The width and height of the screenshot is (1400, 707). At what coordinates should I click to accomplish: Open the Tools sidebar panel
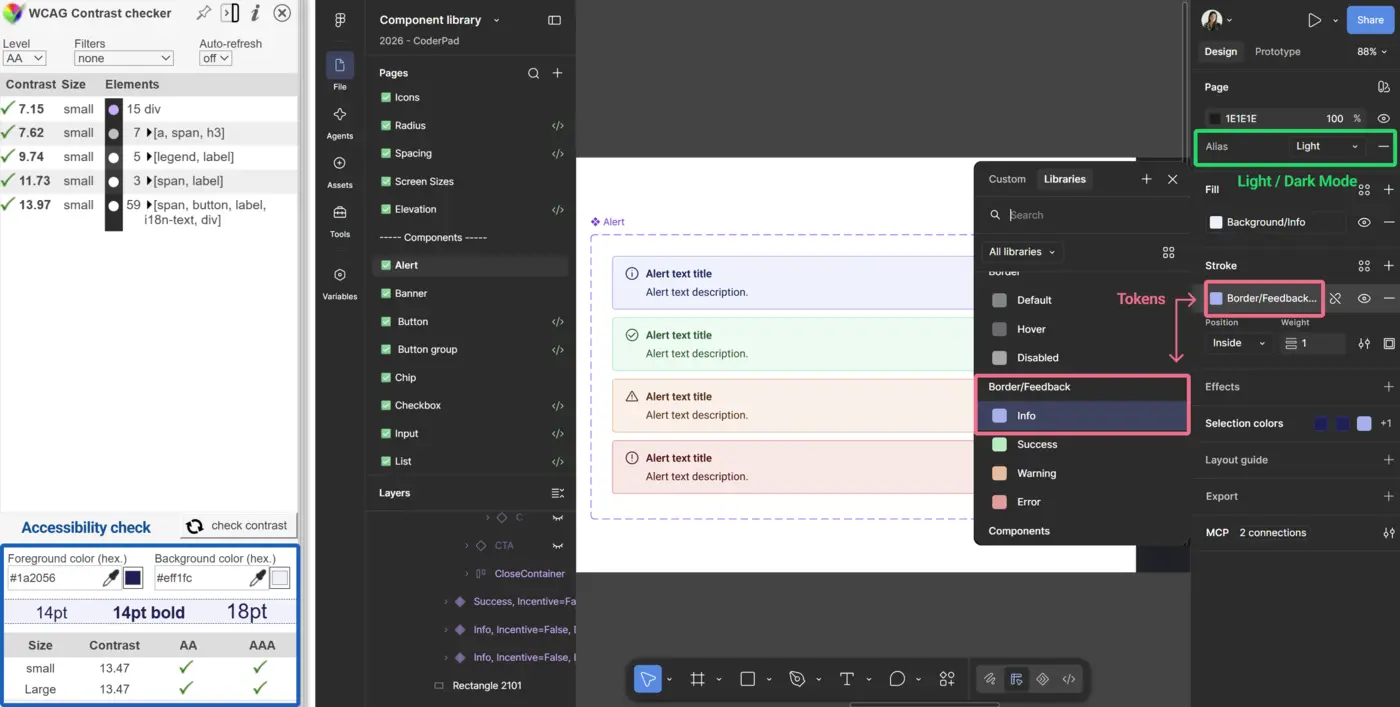(x=340, y=220)
